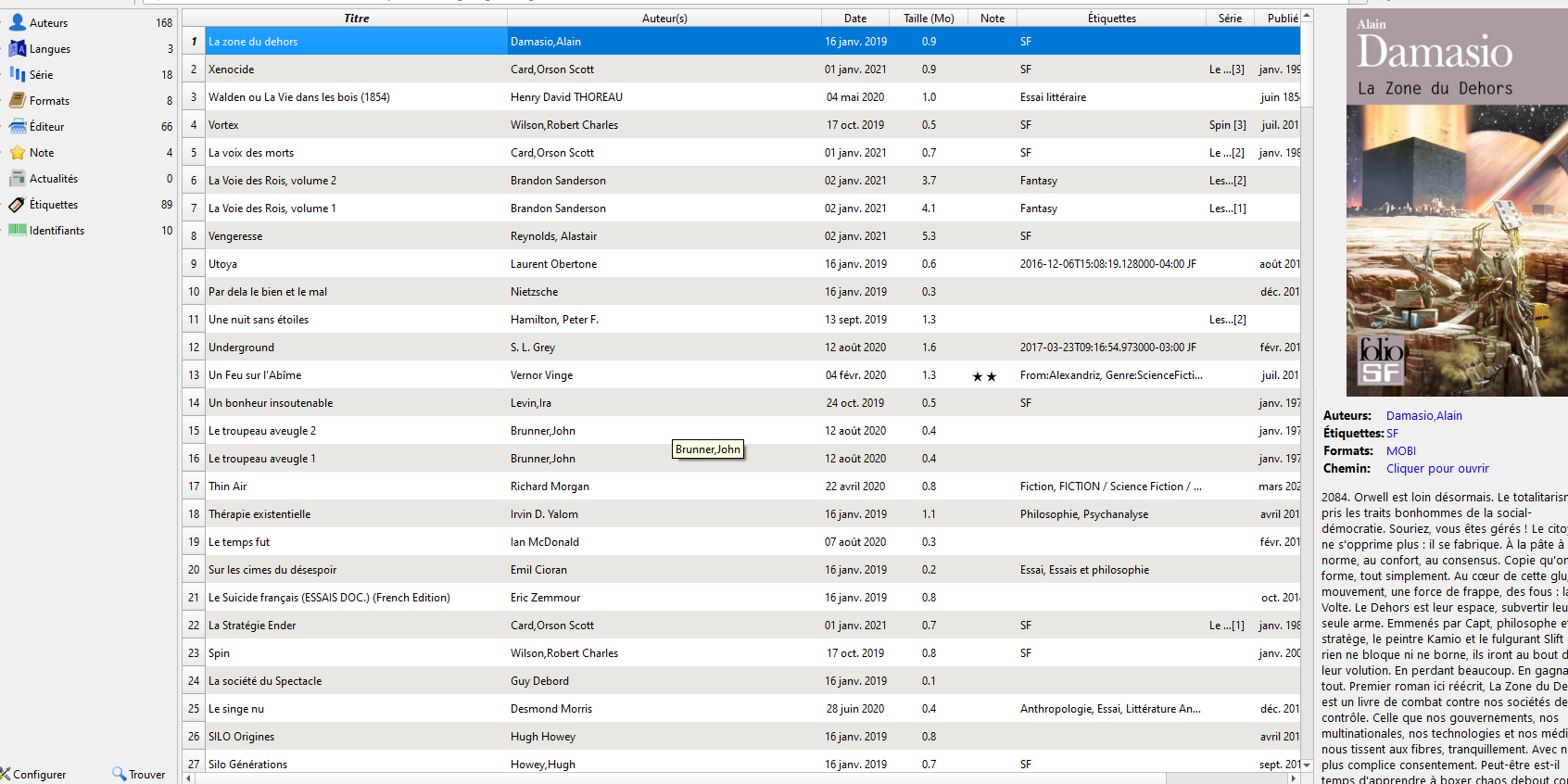Click the Série bars icon

17,74
